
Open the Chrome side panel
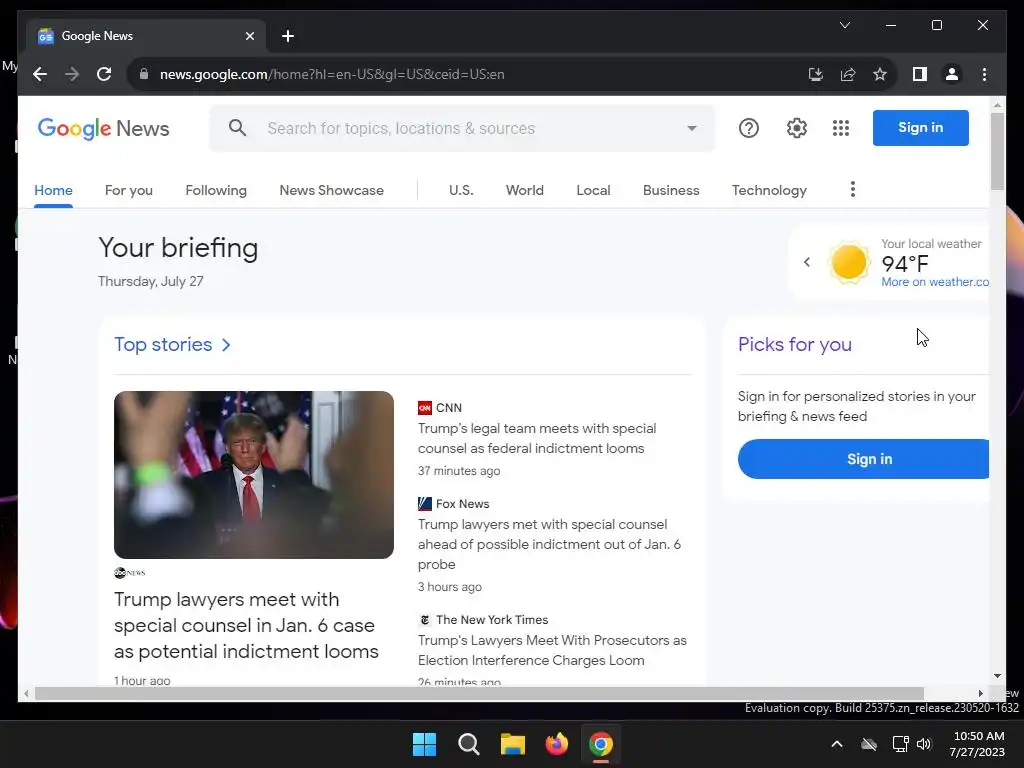pyautogui.click(x=920, y=74)
